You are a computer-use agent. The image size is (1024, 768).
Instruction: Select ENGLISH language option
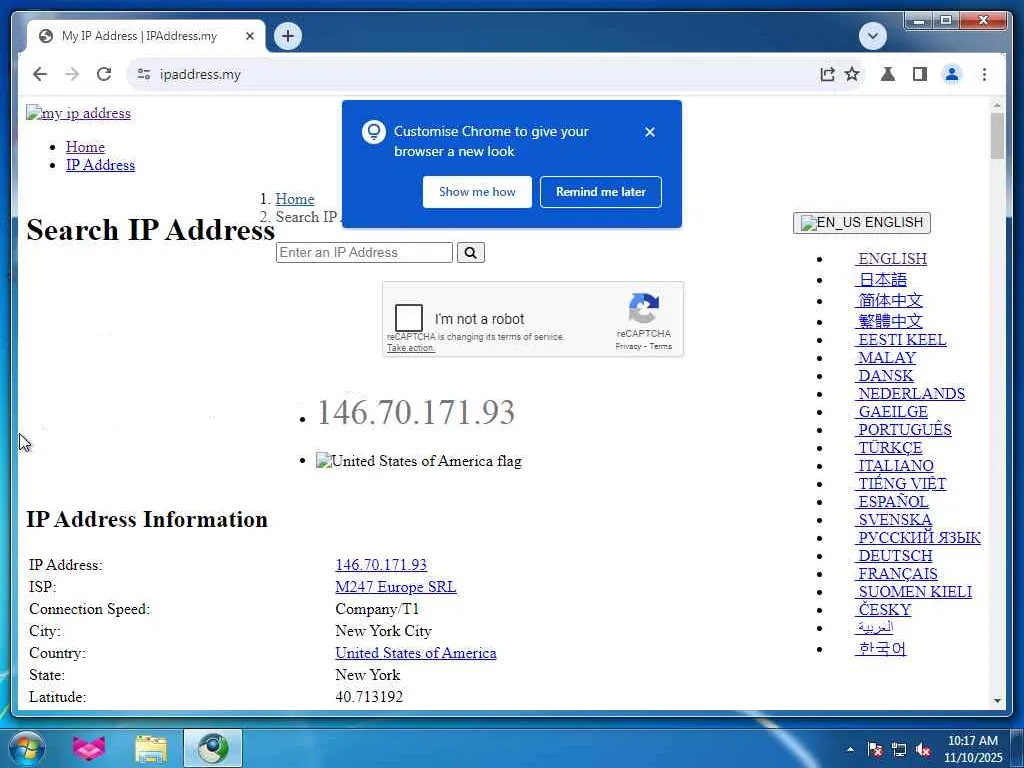point(891,259)
